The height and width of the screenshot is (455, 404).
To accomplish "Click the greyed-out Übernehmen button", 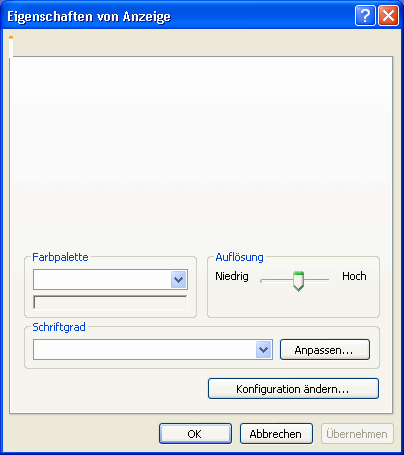I will pyautogui.click(x=357, y=434).
